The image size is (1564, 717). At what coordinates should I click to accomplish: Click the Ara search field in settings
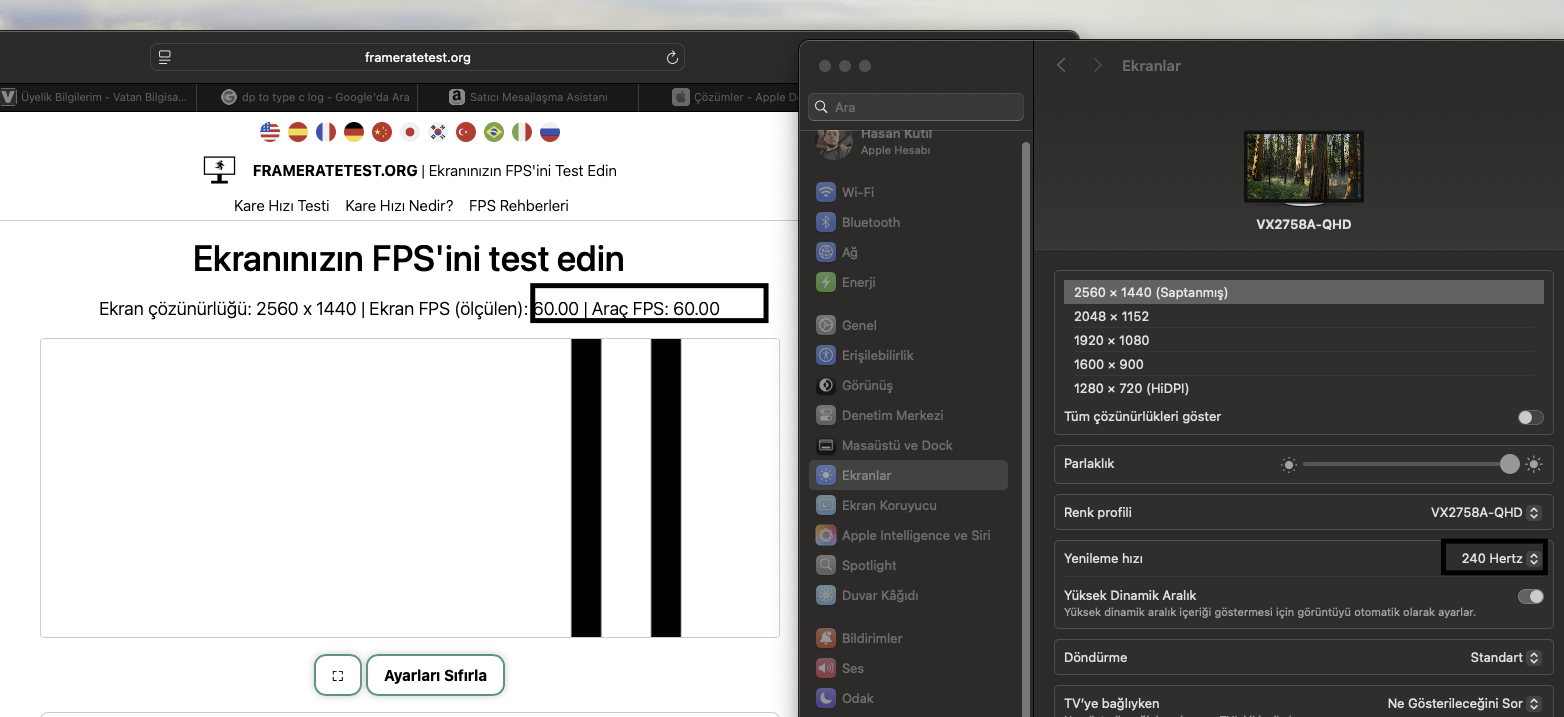click(916, 107)
